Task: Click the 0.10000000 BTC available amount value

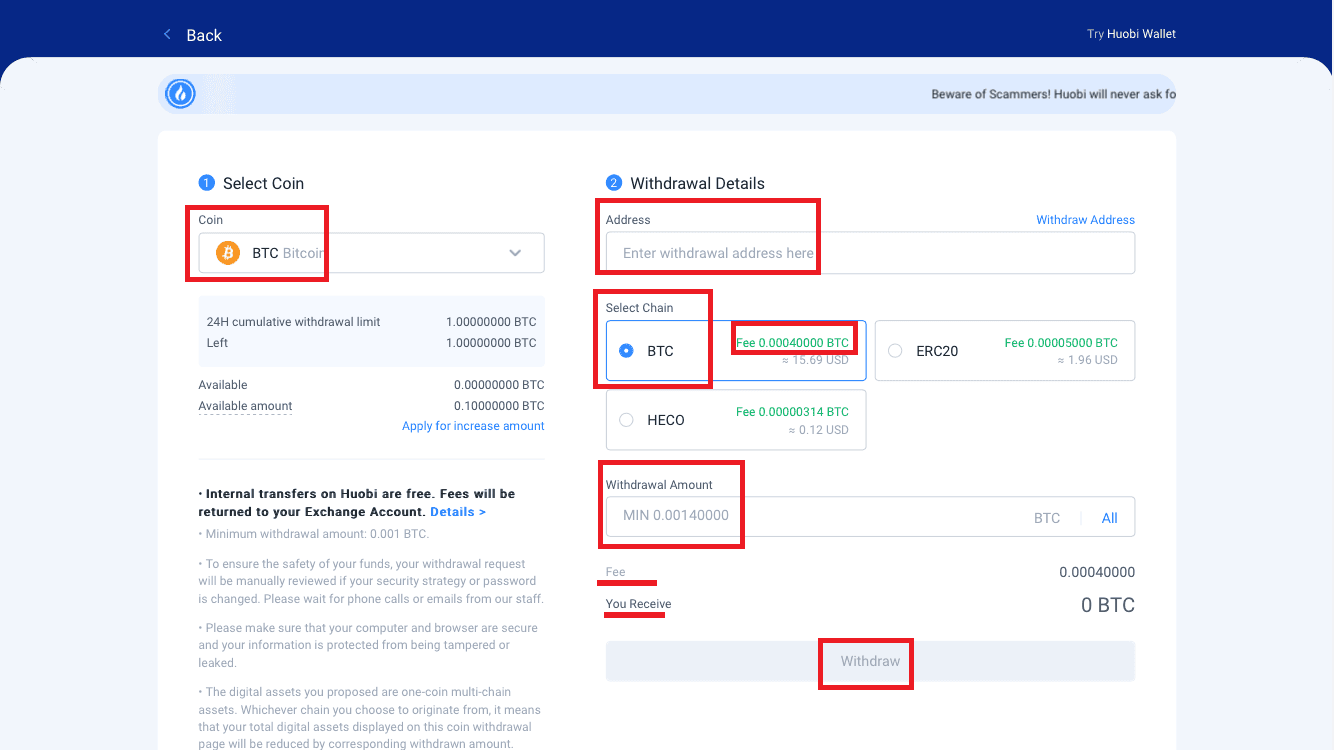Action: (x=499, y=406)
